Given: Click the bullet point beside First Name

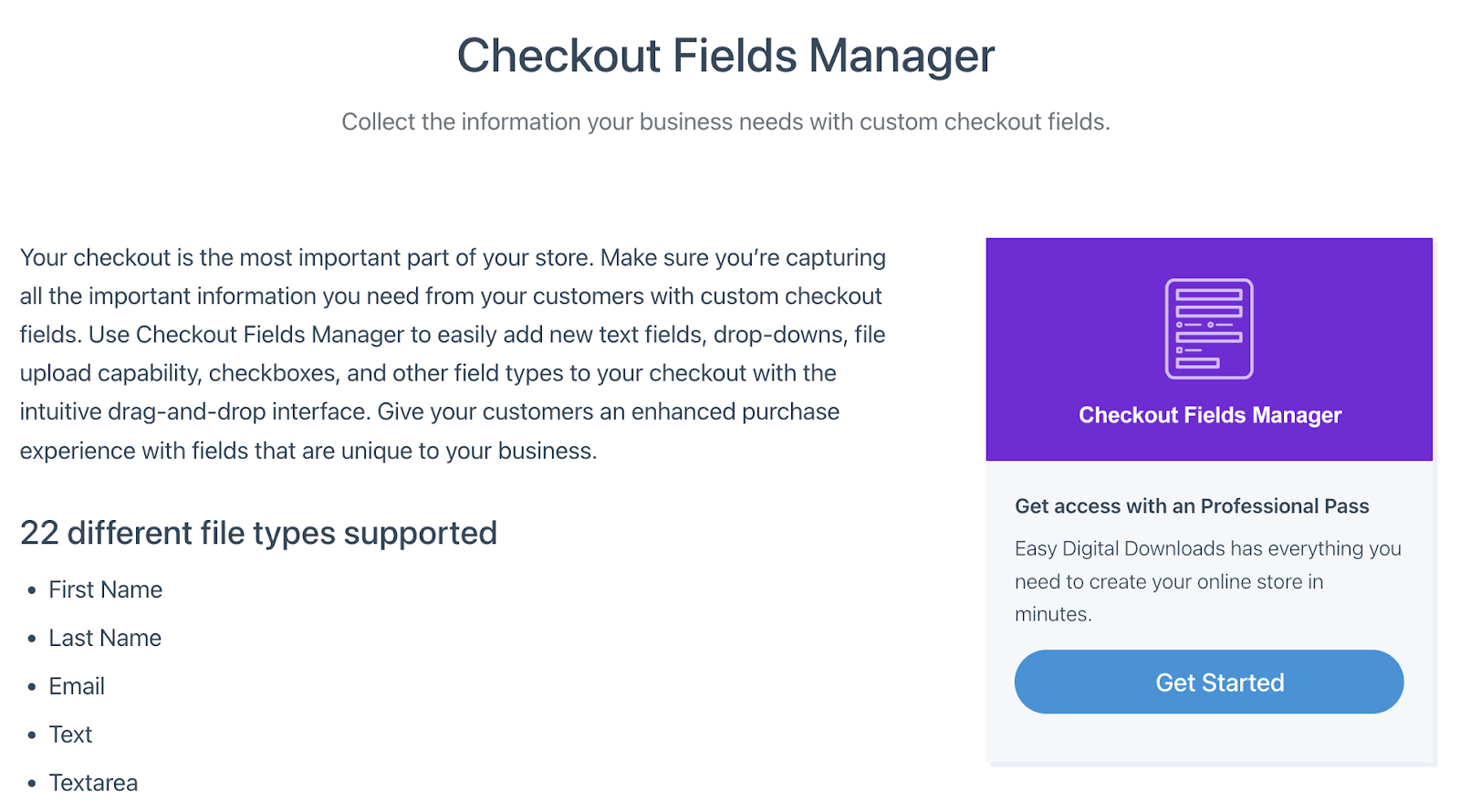Looking at the screenshot, I should (32, 591).
